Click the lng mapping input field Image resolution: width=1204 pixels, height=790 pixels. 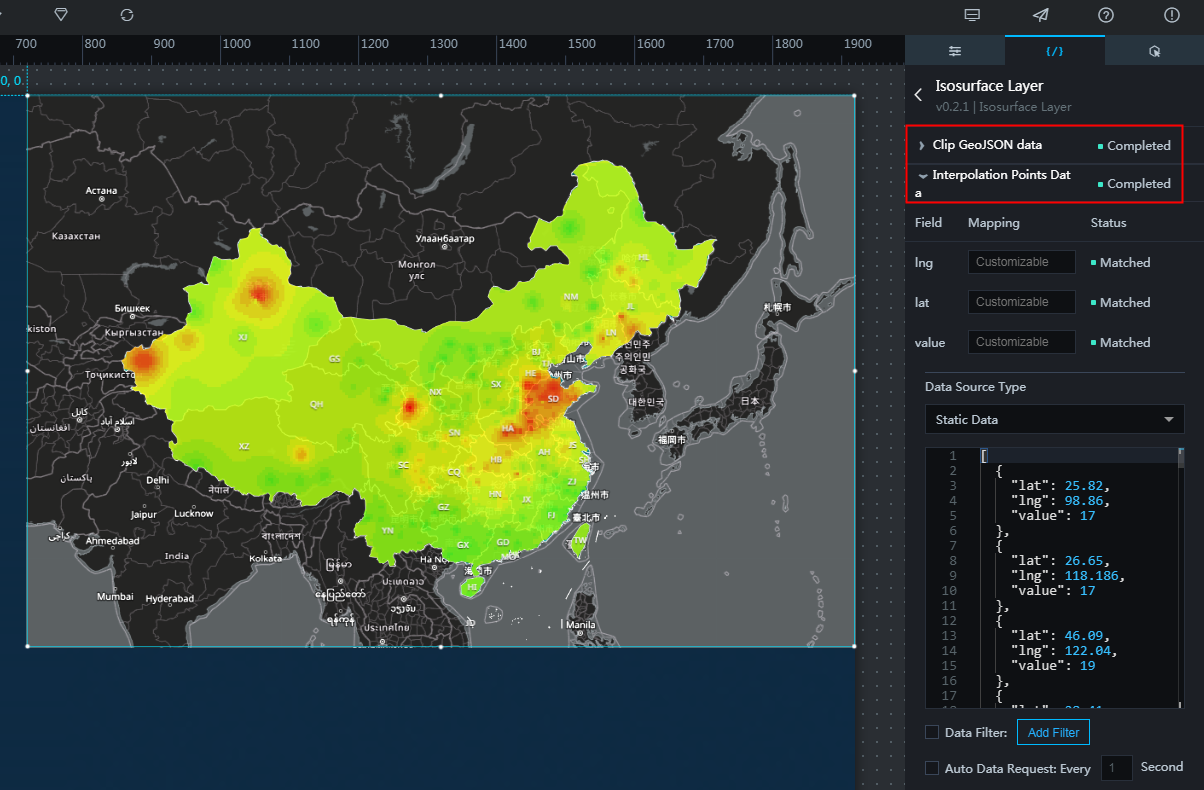1021,262
